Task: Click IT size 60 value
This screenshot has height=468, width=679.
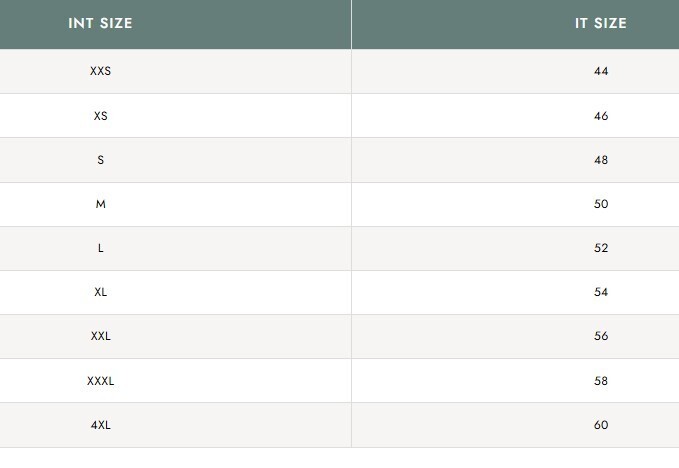Action: [x=600, y=425]
